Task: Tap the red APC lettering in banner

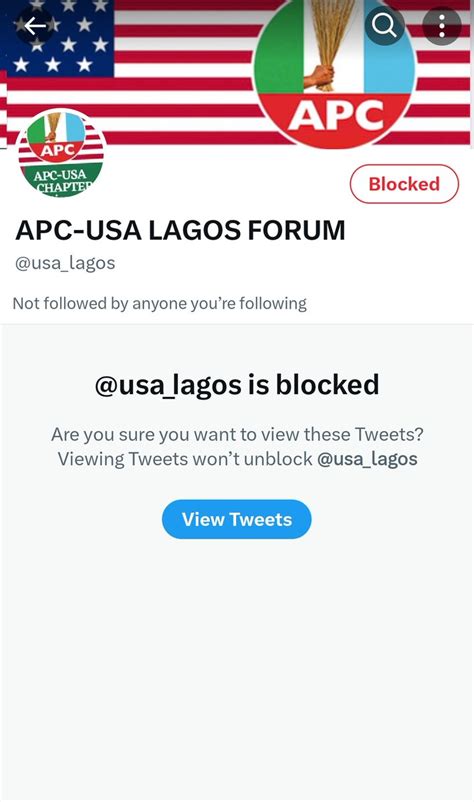Action: [x=336, y=115]
